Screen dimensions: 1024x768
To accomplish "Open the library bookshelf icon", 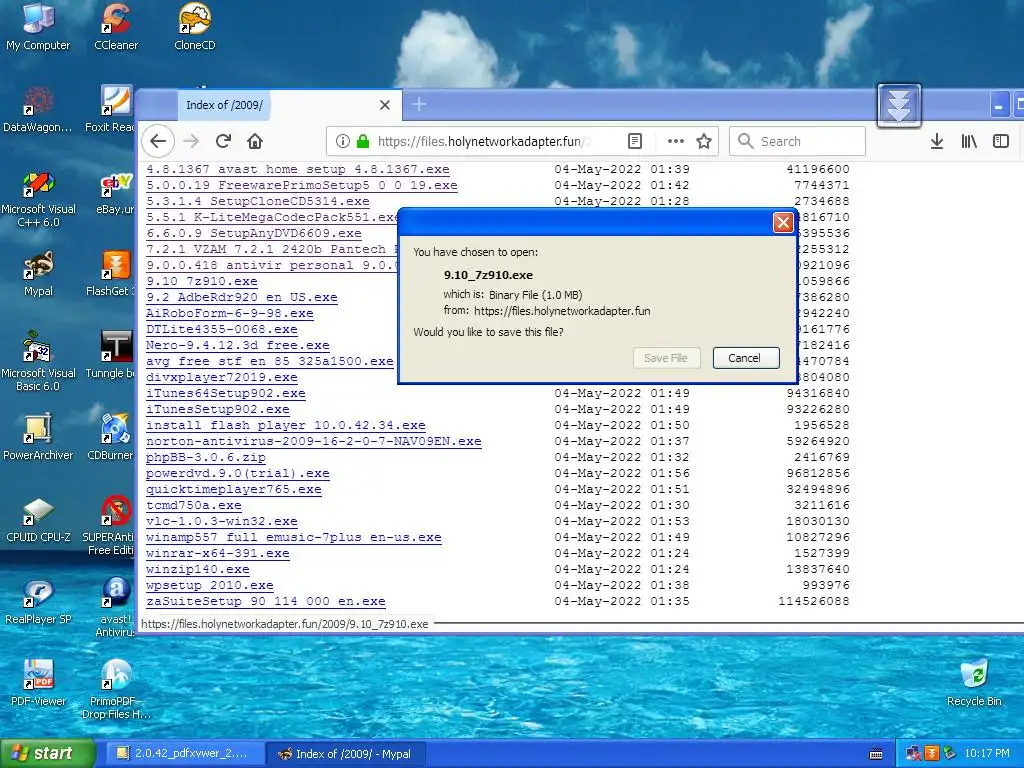I will click(969, 141).
